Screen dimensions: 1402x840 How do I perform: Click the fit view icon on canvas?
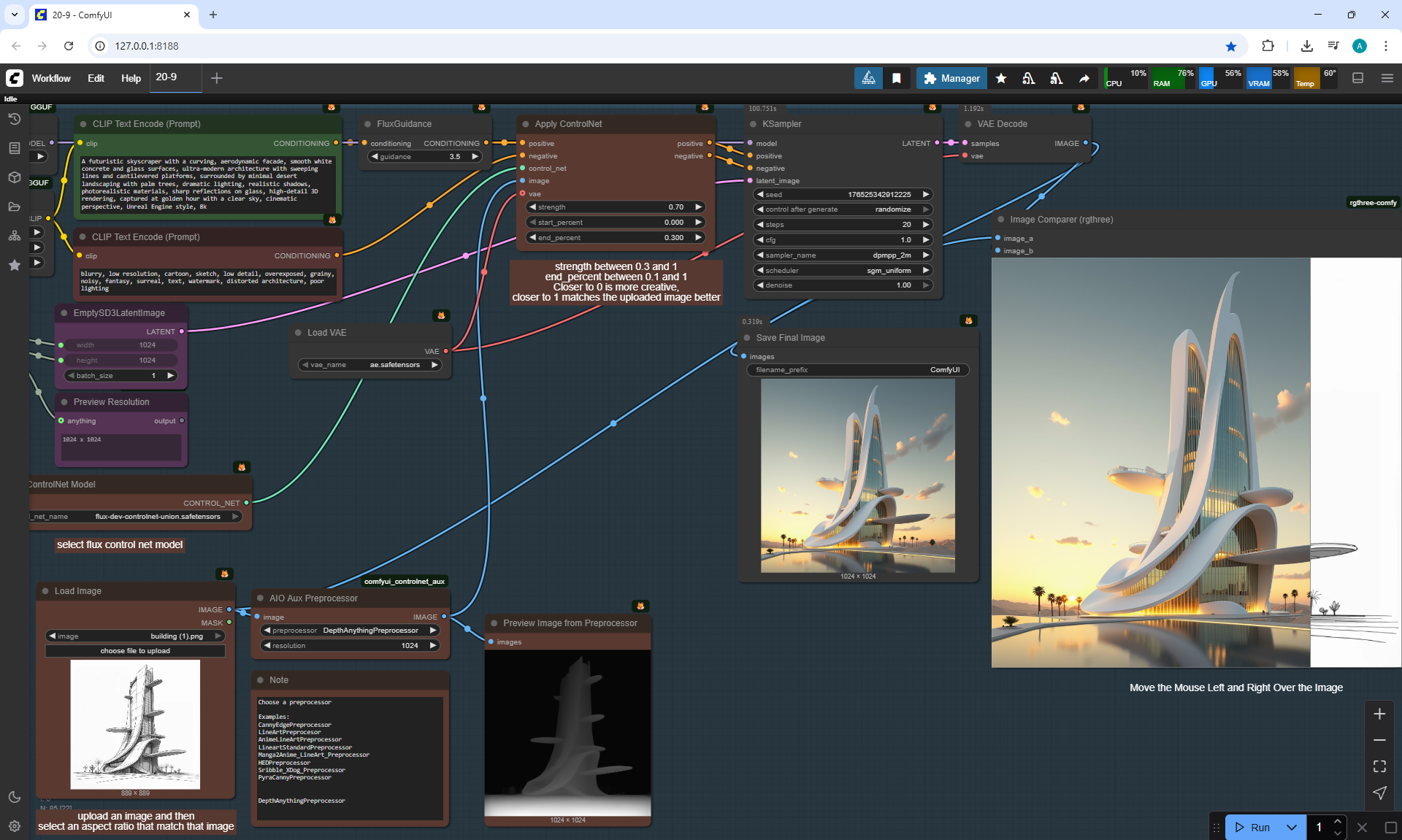coord(1379,766)
